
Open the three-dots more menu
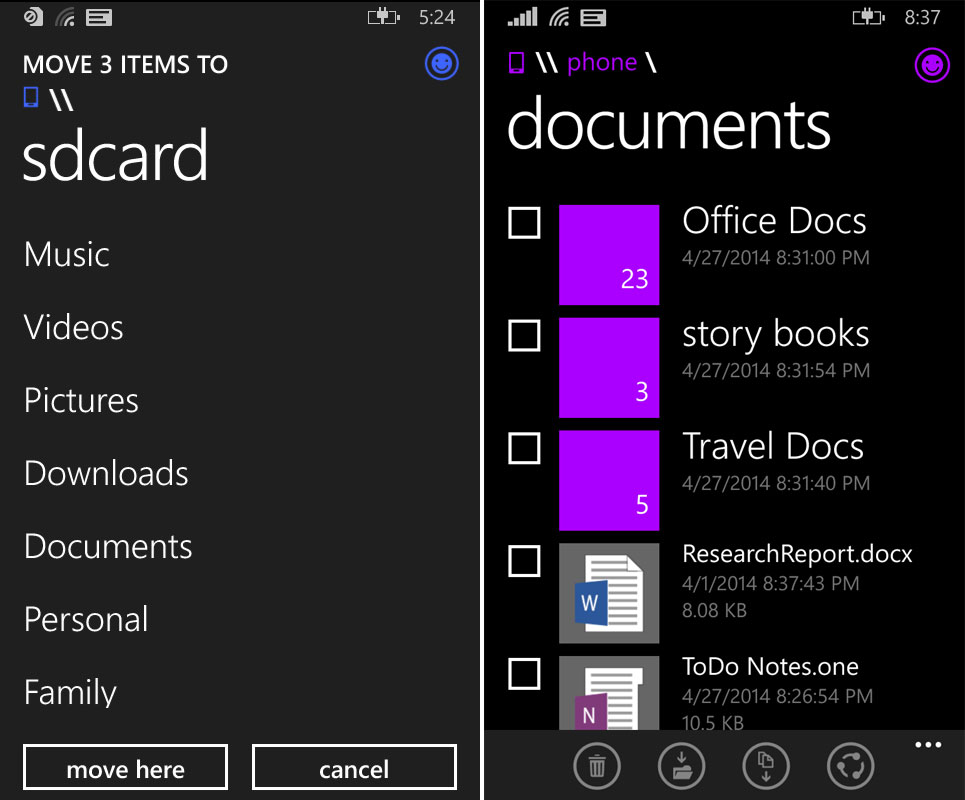click(x=928, y=745)
